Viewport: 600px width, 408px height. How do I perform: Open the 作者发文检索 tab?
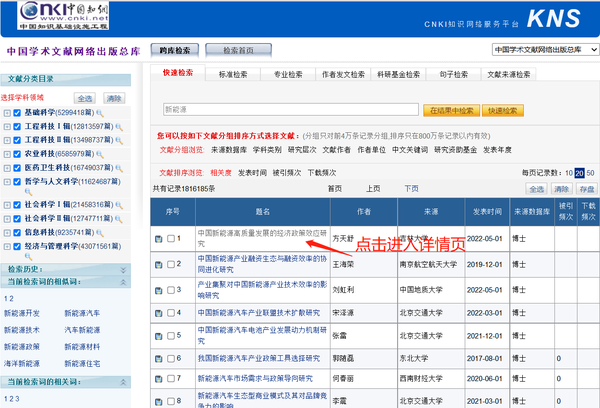pos(343,75)
